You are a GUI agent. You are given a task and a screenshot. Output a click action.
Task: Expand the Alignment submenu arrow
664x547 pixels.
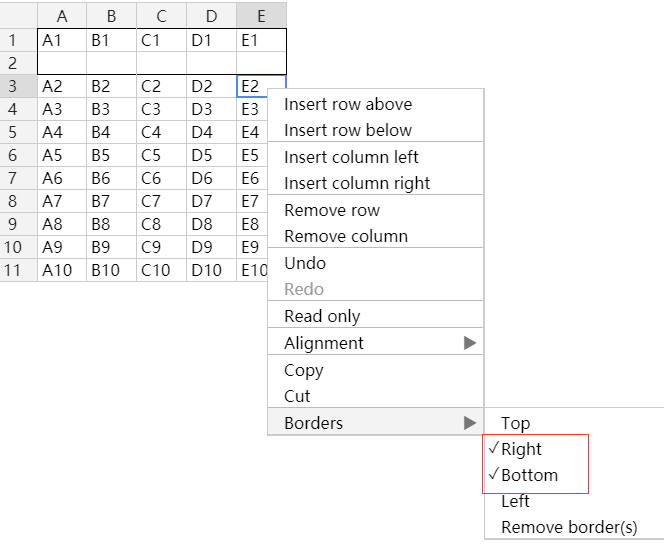coord(470,343)
